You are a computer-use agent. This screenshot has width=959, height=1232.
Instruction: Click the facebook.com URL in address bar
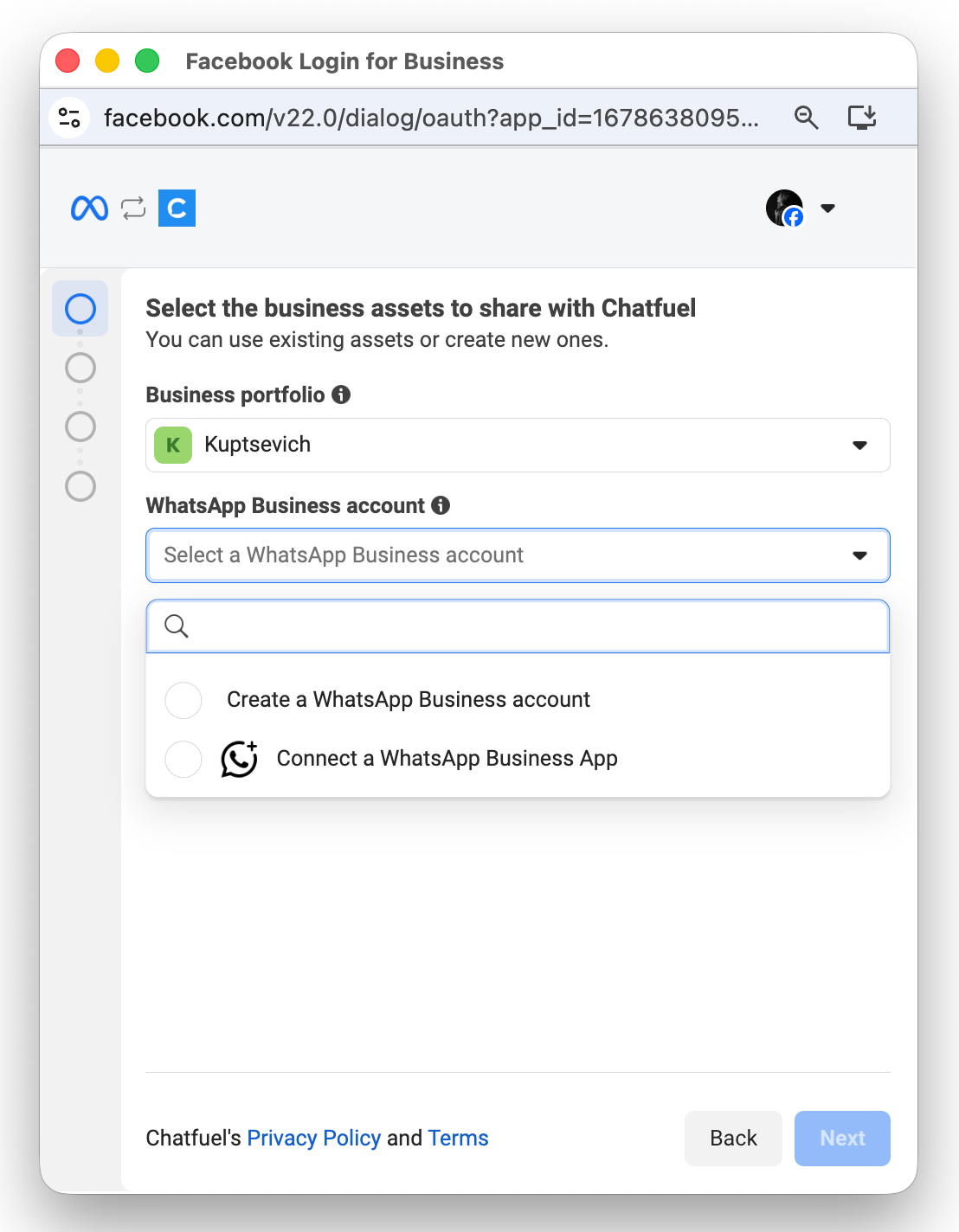pyautogui.click(x=431, y=118)
